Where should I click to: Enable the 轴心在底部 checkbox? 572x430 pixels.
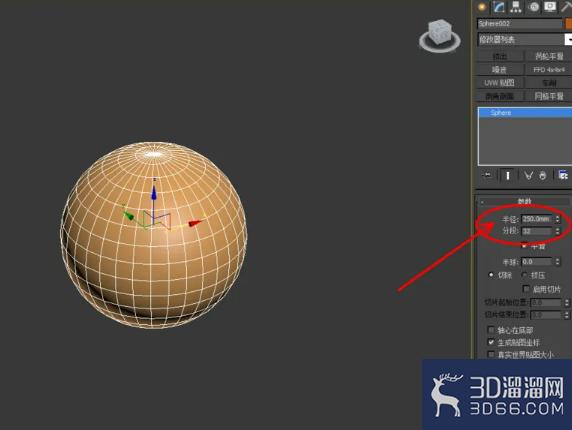tap(491, 330)
